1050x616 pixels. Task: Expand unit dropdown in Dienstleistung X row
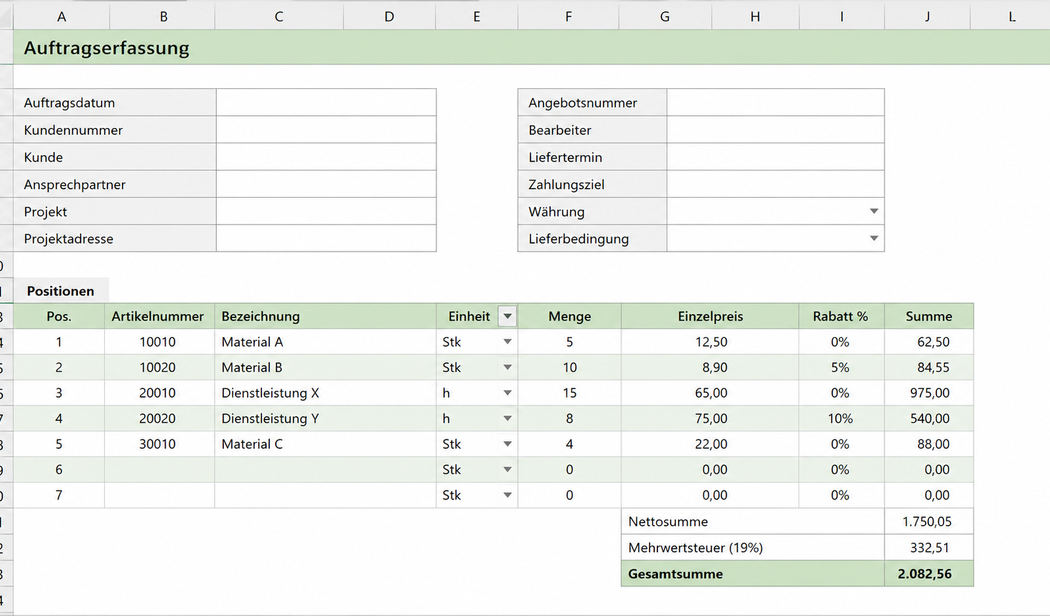coord(508,393)
